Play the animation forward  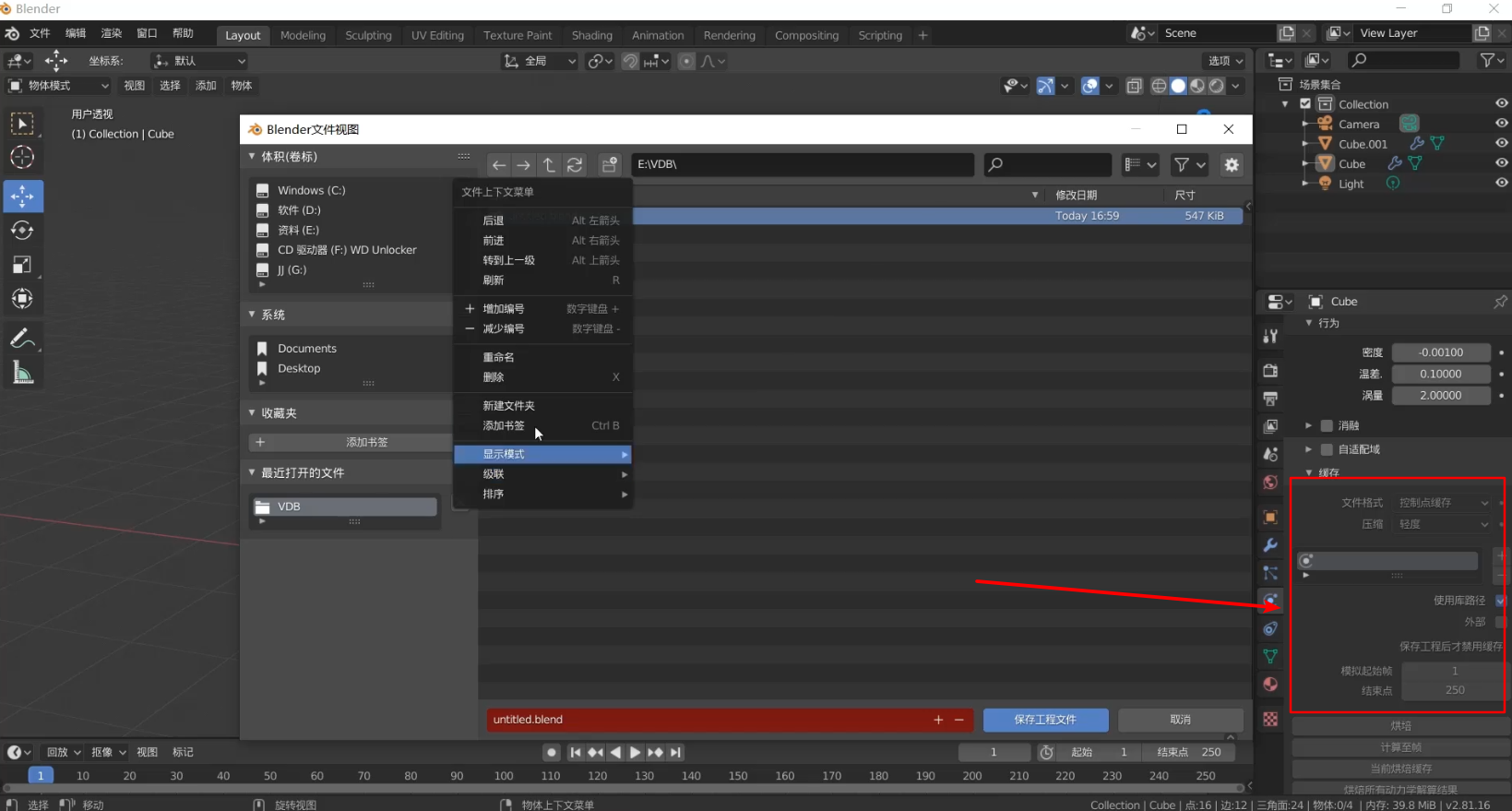tap(635, 753)
